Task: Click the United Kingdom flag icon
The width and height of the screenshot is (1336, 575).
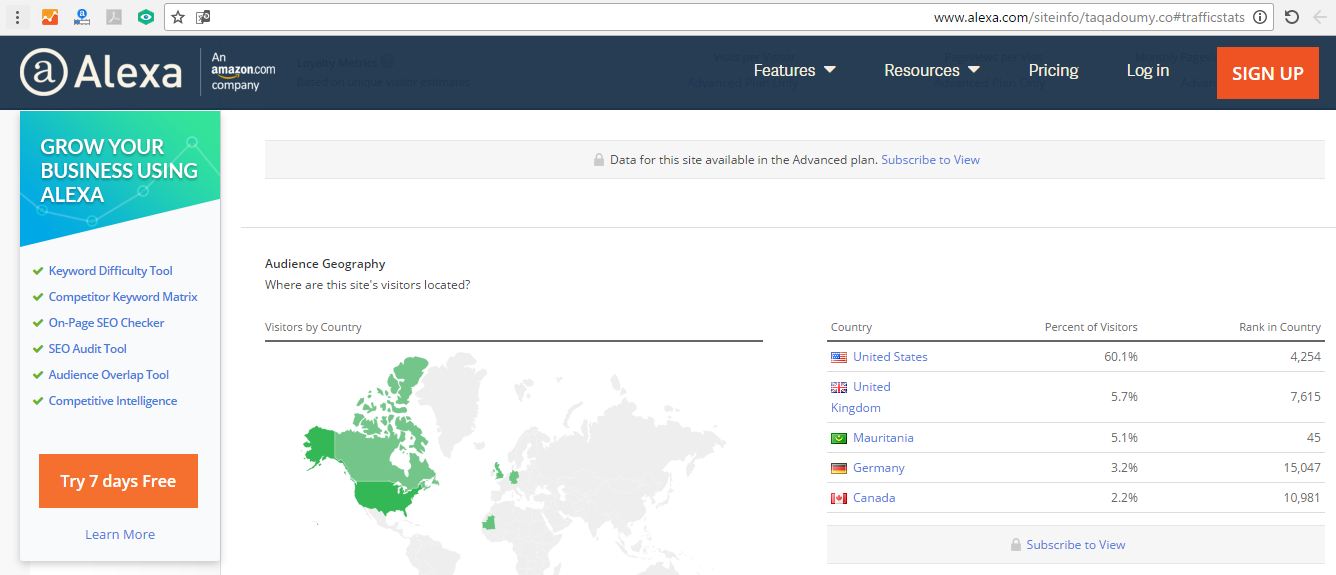Action: pos(838,387)
